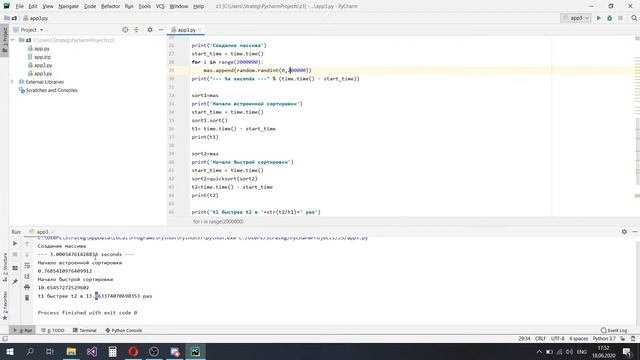Click the up arrow in Run console toolbar
640x360 pixels.
coord(27,243)
